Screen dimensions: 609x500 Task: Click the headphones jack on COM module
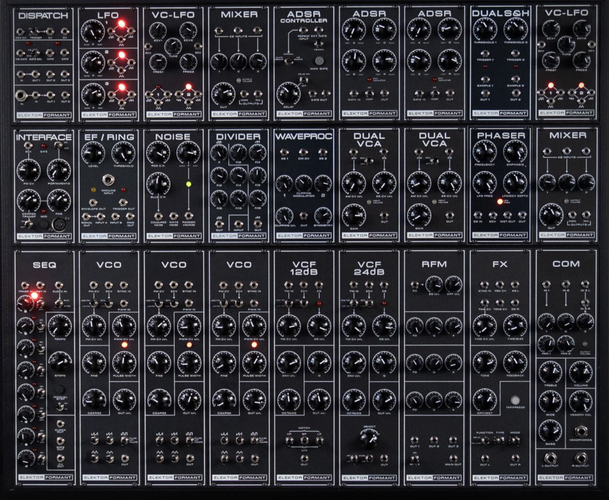pos(581,431)
